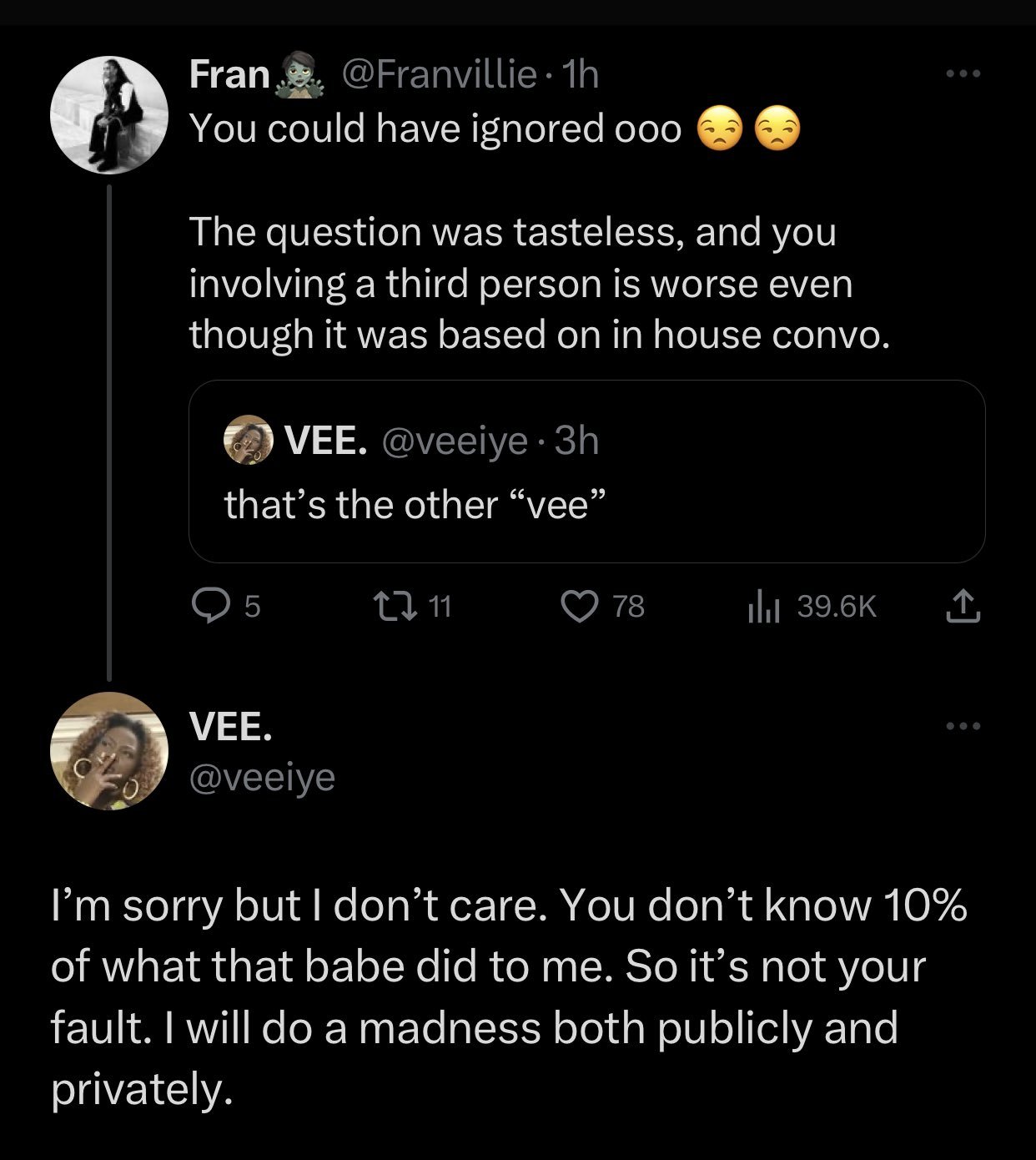The image size is (1036, 1160).
Task: Click the Fran display name
Action: (229, 76)
